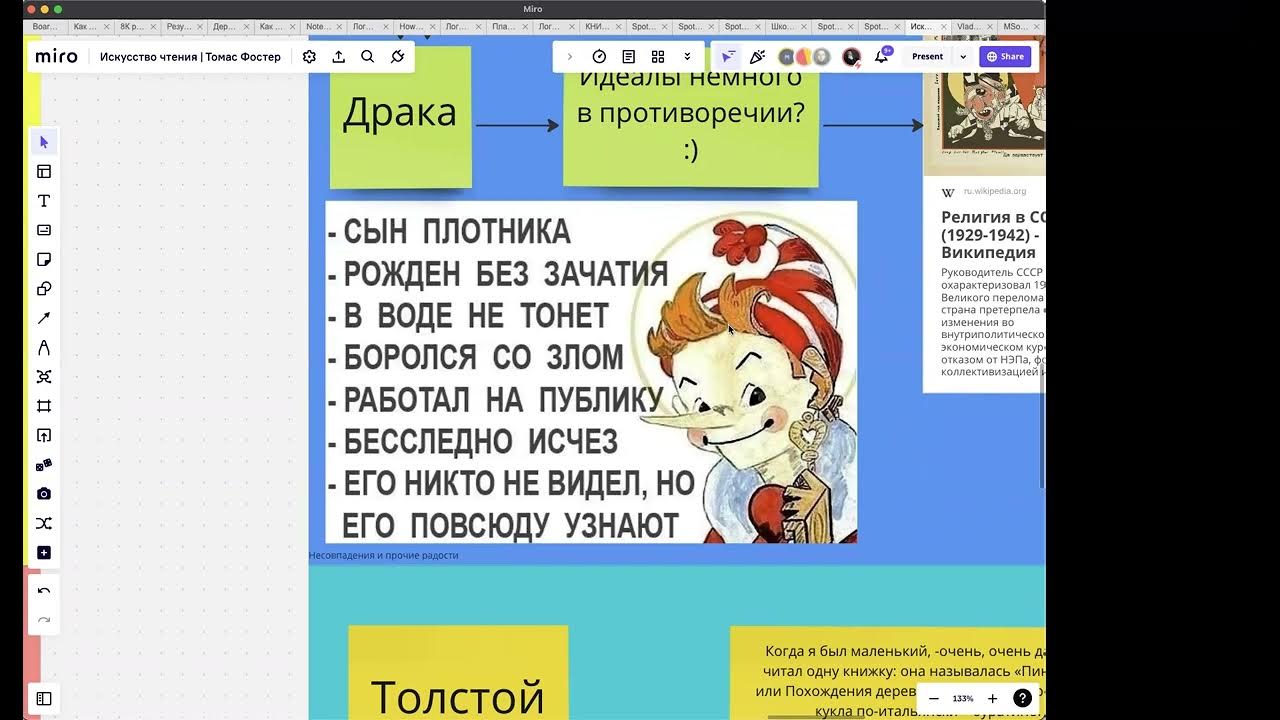Open the board Notes panel
This screenshot has width=1280, height=720.
(x=628, y=57)
